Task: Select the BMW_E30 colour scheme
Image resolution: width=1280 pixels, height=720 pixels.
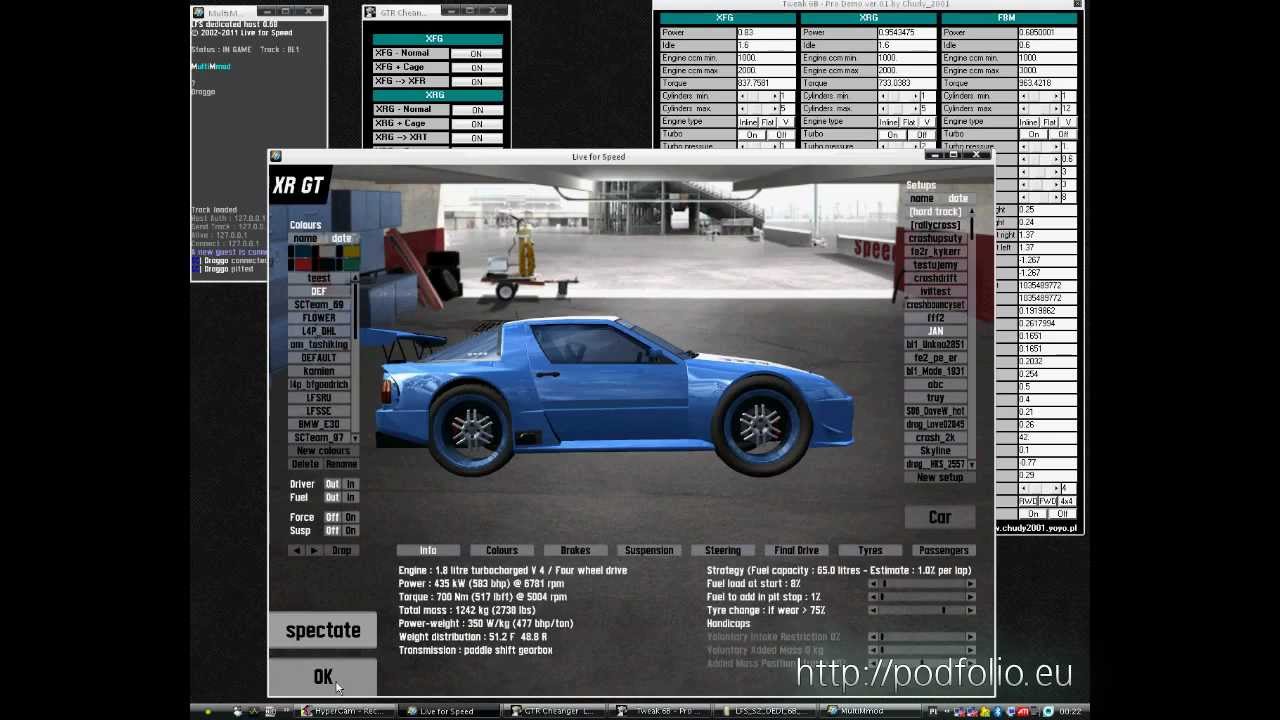Action: point(319,424)
